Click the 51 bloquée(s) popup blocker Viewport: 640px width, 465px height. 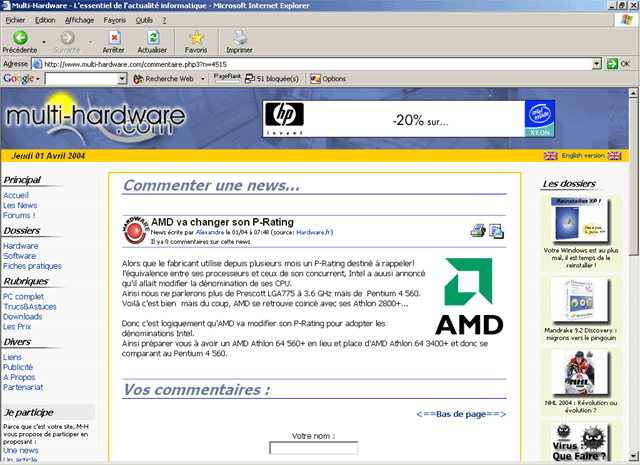tap(272, 79)
